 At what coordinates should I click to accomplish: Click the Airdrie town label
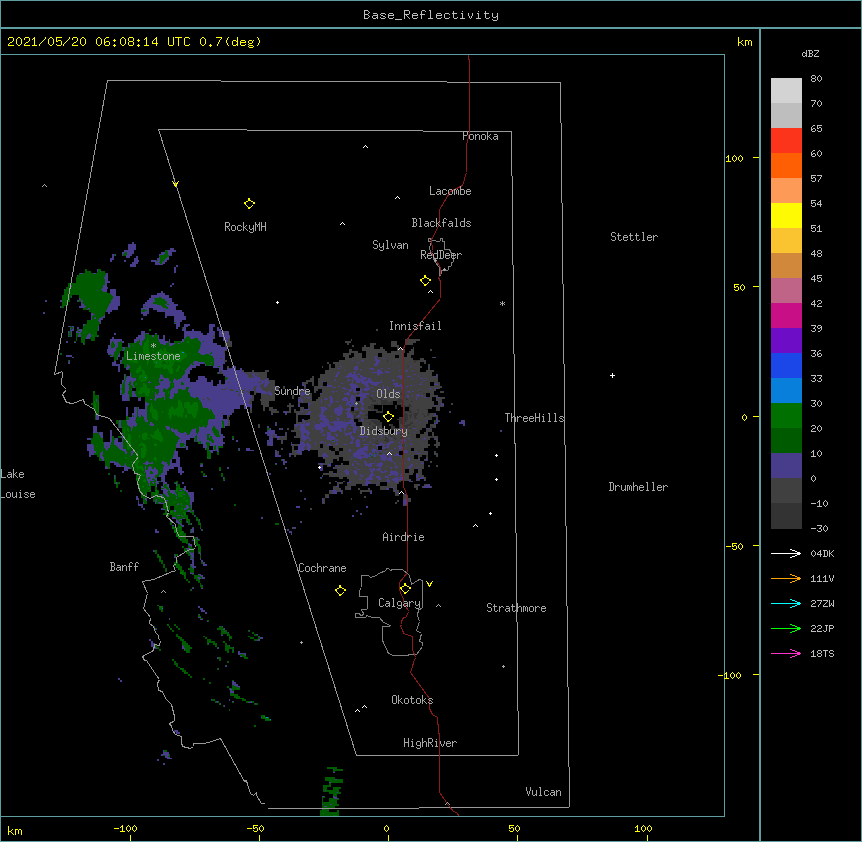click(x=403, y=537)
